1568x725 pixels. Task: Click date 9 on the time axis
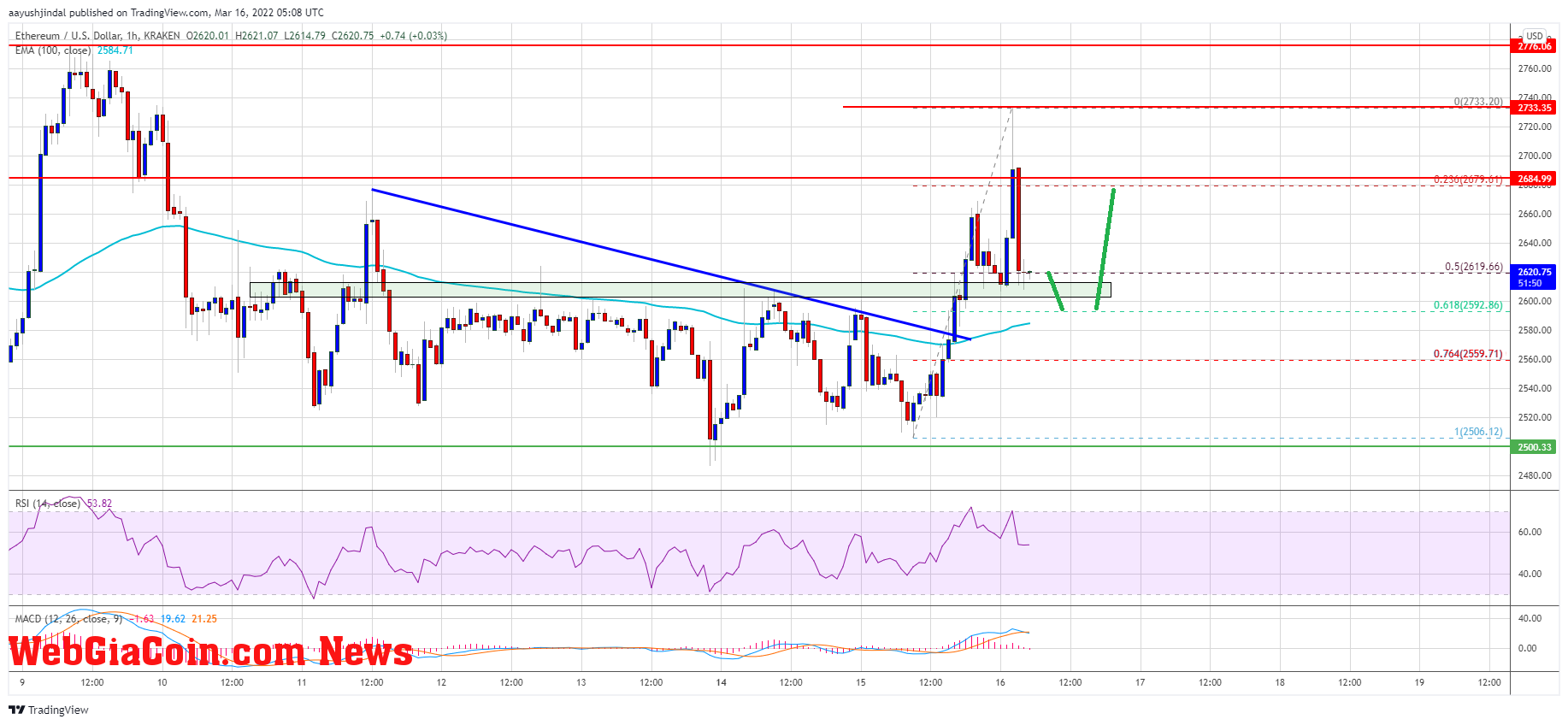pos(22,682)
